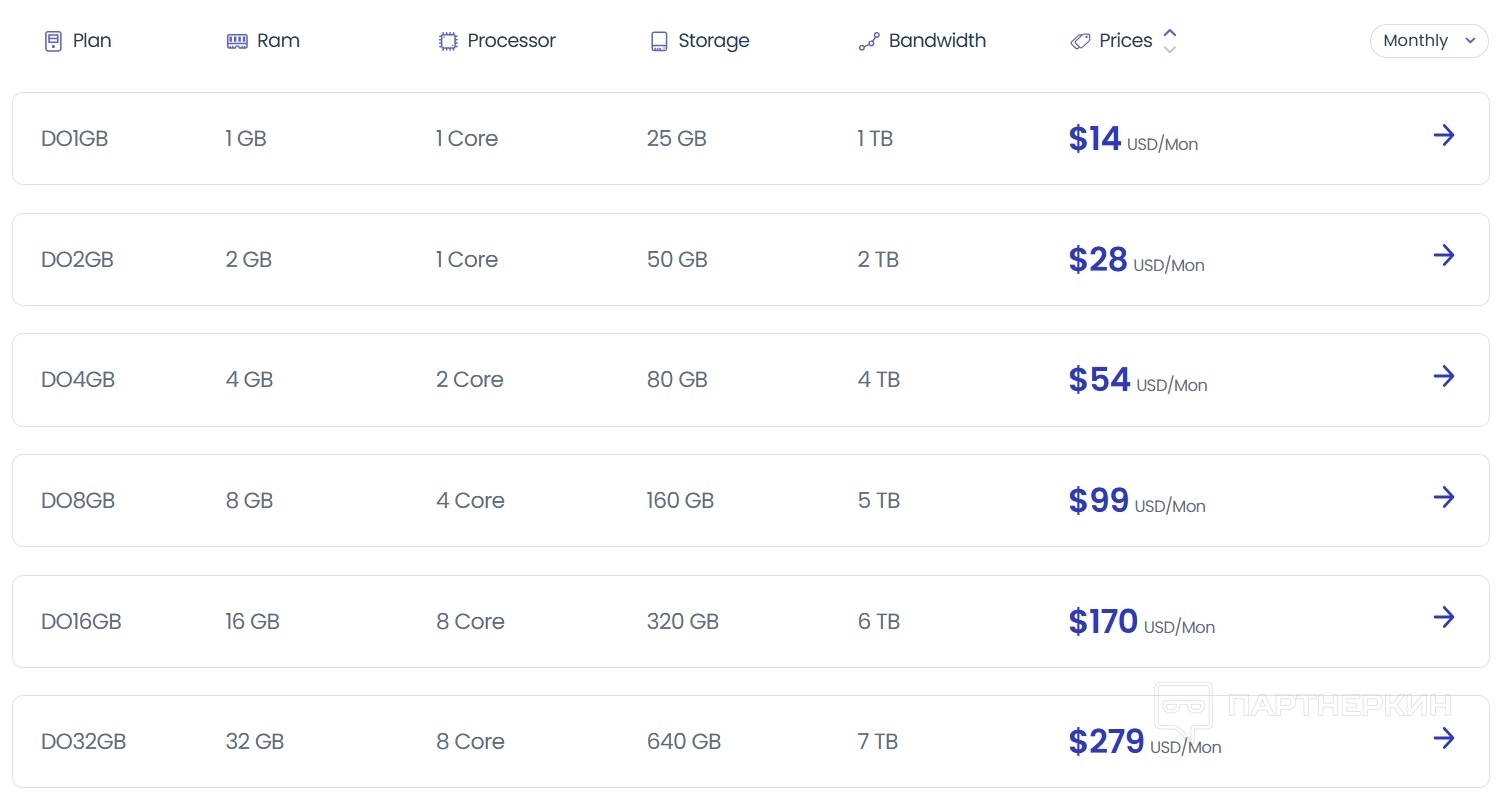
Task: Open the Monthly billing period dropdown
Action: point(1428,41)
